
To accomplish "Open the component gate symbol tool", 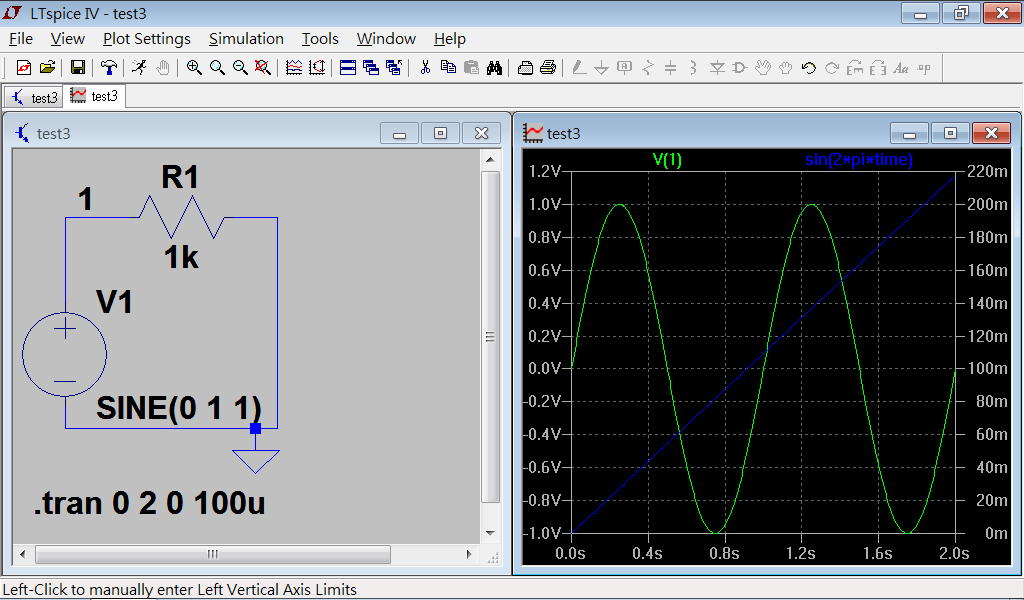I will (x=740, y=67).
